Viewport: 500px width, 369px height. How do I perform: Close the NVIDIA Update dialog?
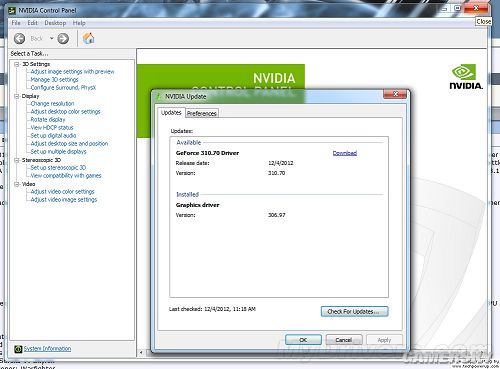(x=395, y=94)
